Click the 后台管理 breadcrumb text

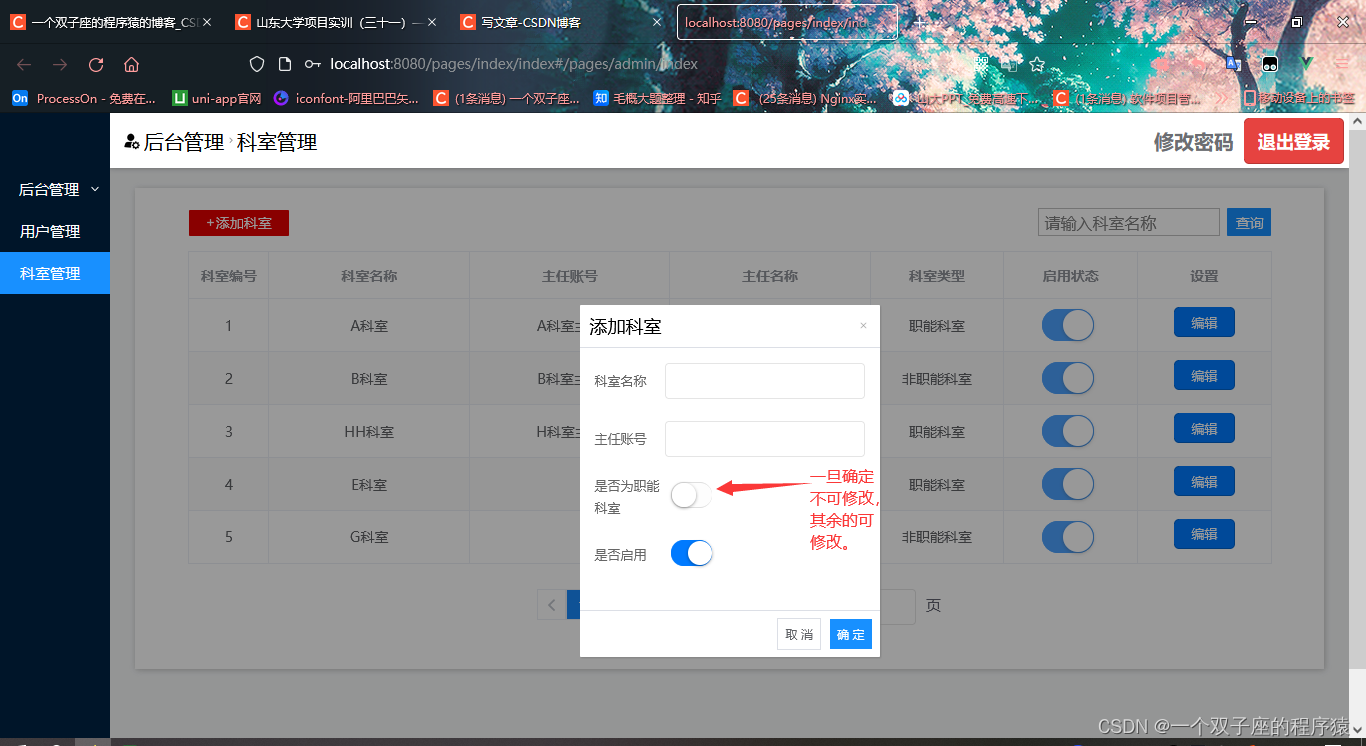pos(184,142)
